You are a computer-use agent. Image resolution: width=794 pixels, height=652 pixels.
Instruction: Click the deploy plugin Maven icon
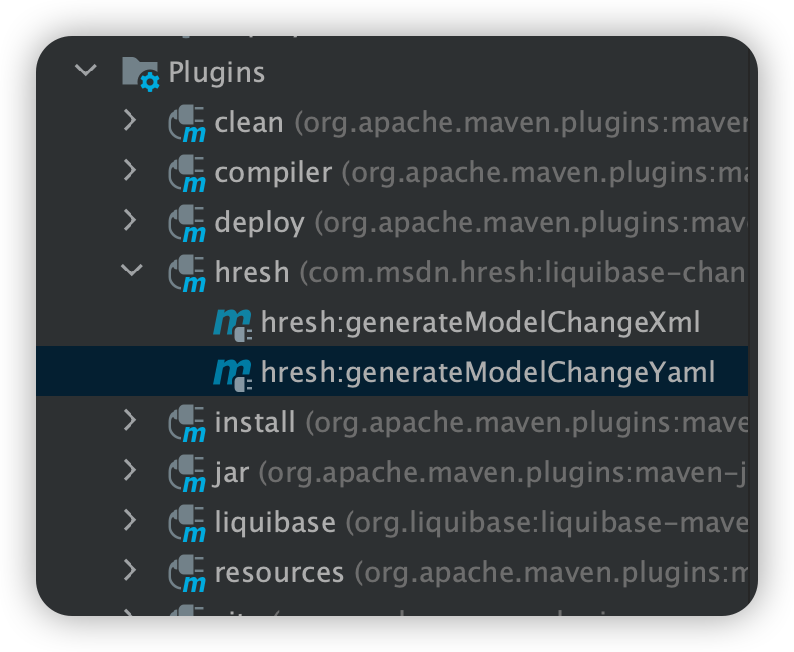click(187, 224)
